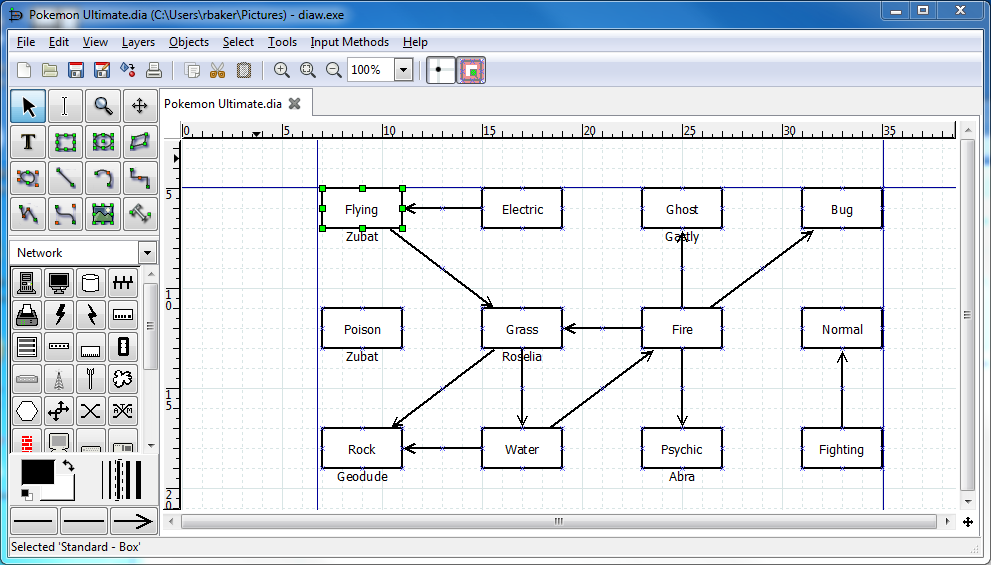991x565 pixels.
Task: Open the Tools menu
Action: (x=282, y=42)
